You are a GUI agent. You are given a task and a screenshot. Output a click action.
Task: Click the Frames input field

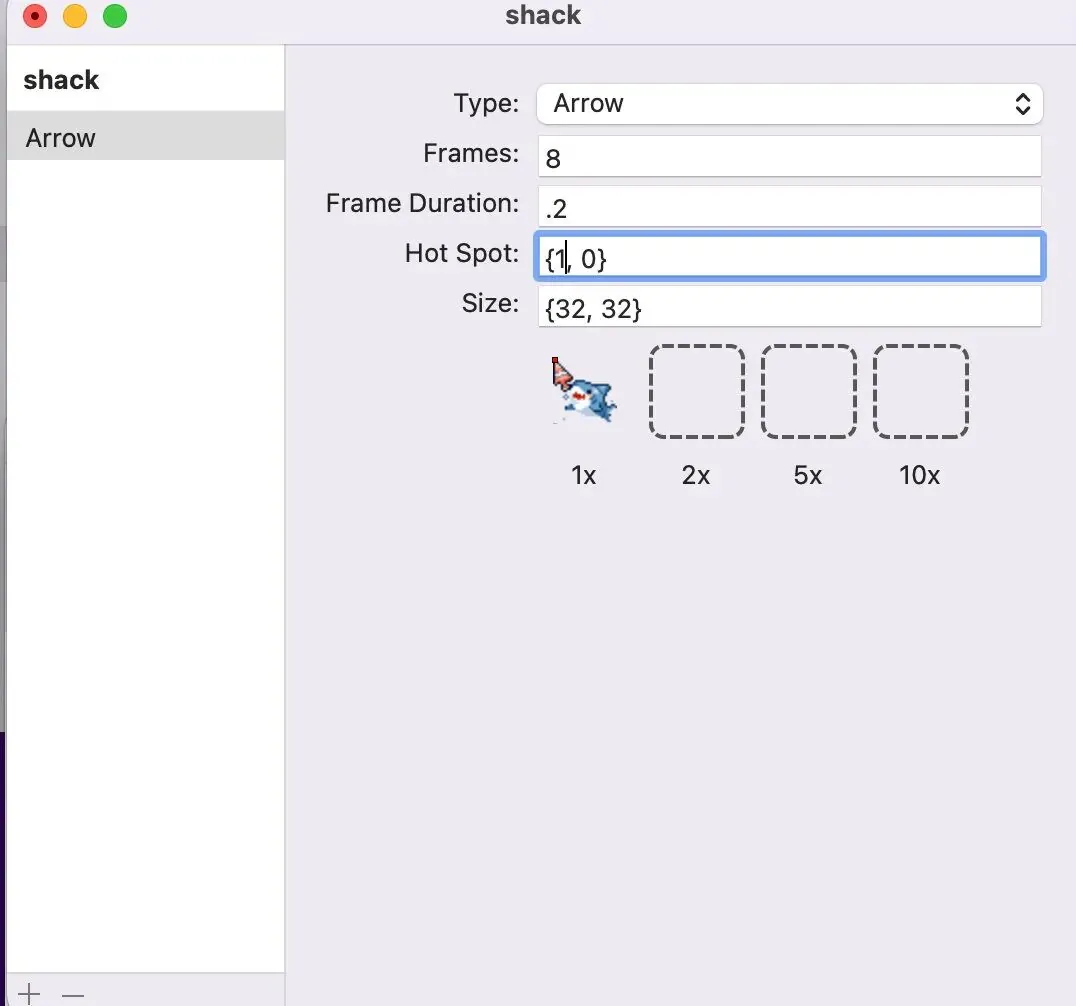[x=790, y=156]
